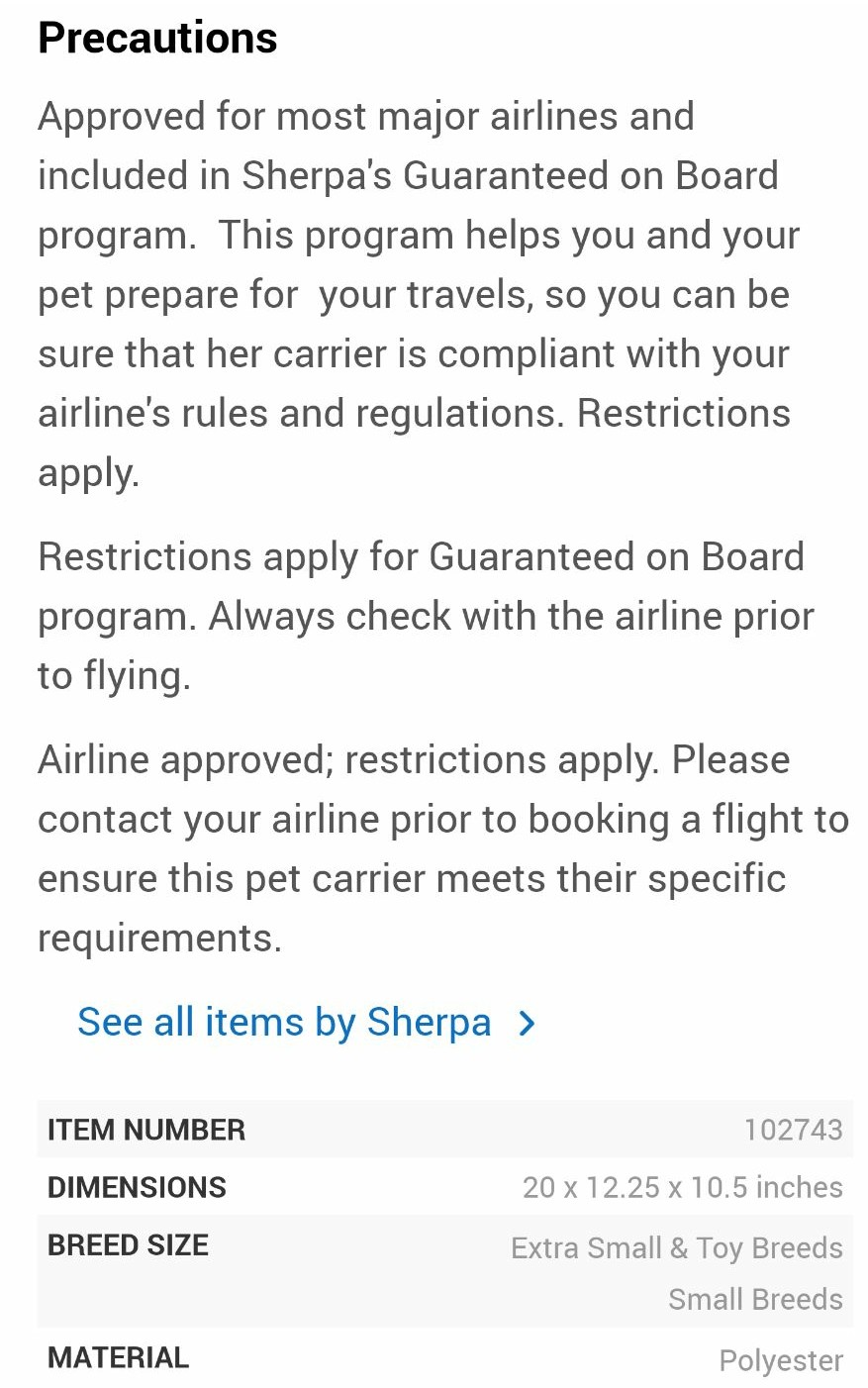Tap the BREED SIZE label

click(128, 1245)
